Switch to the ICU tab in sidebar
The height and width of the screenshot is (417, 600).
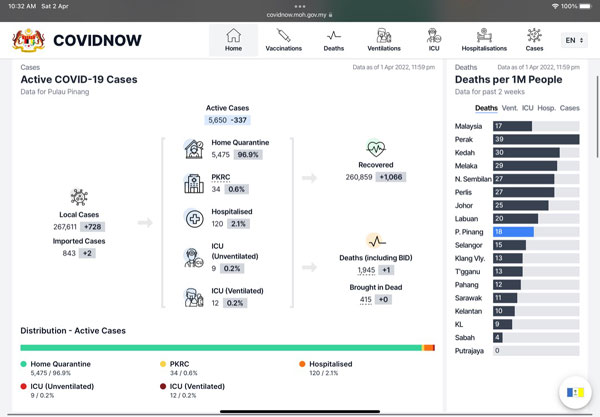click(x=527, y=108)
